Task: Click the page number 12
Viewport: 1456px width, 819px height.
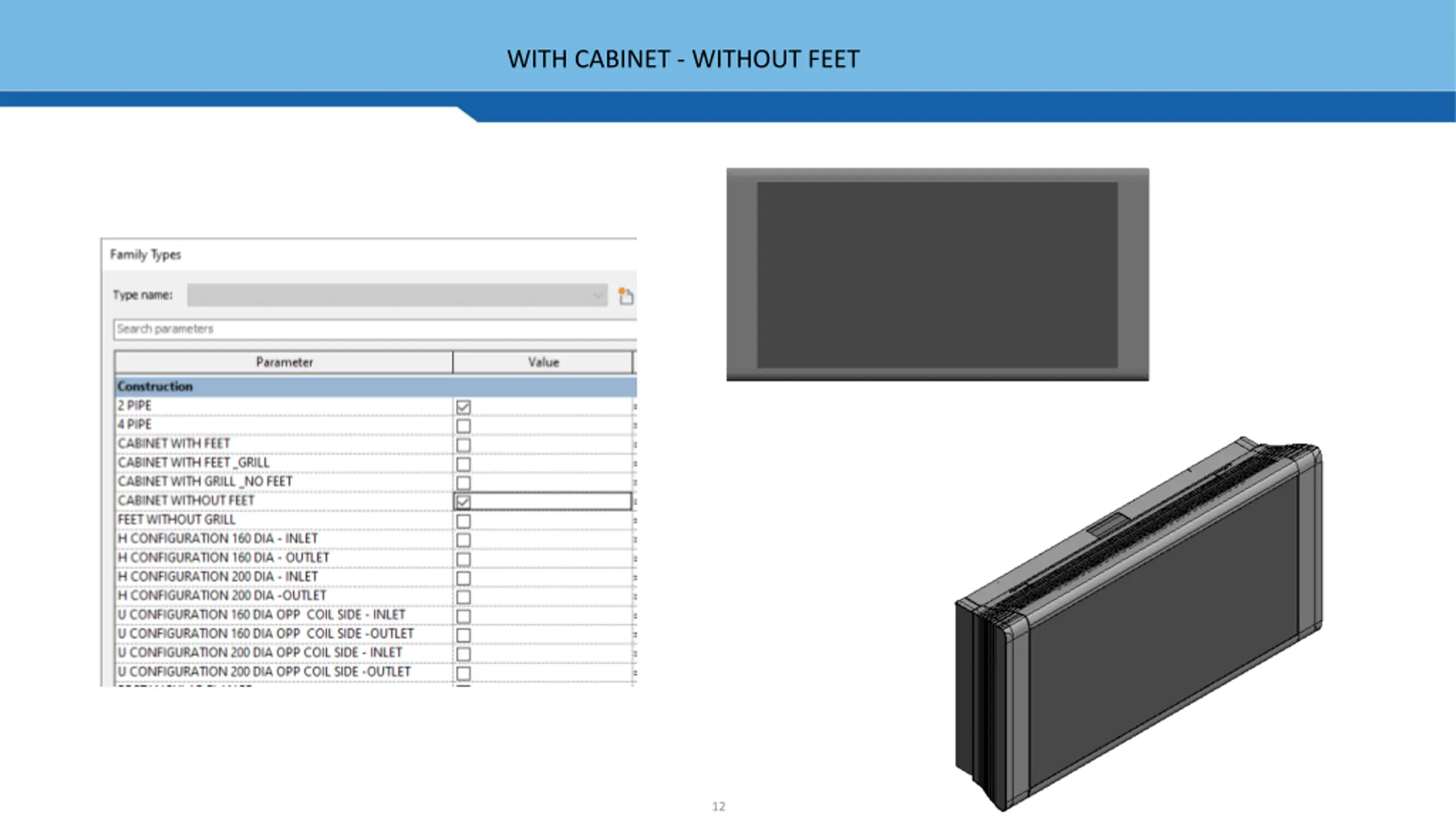Action: [x=718, y=806]
